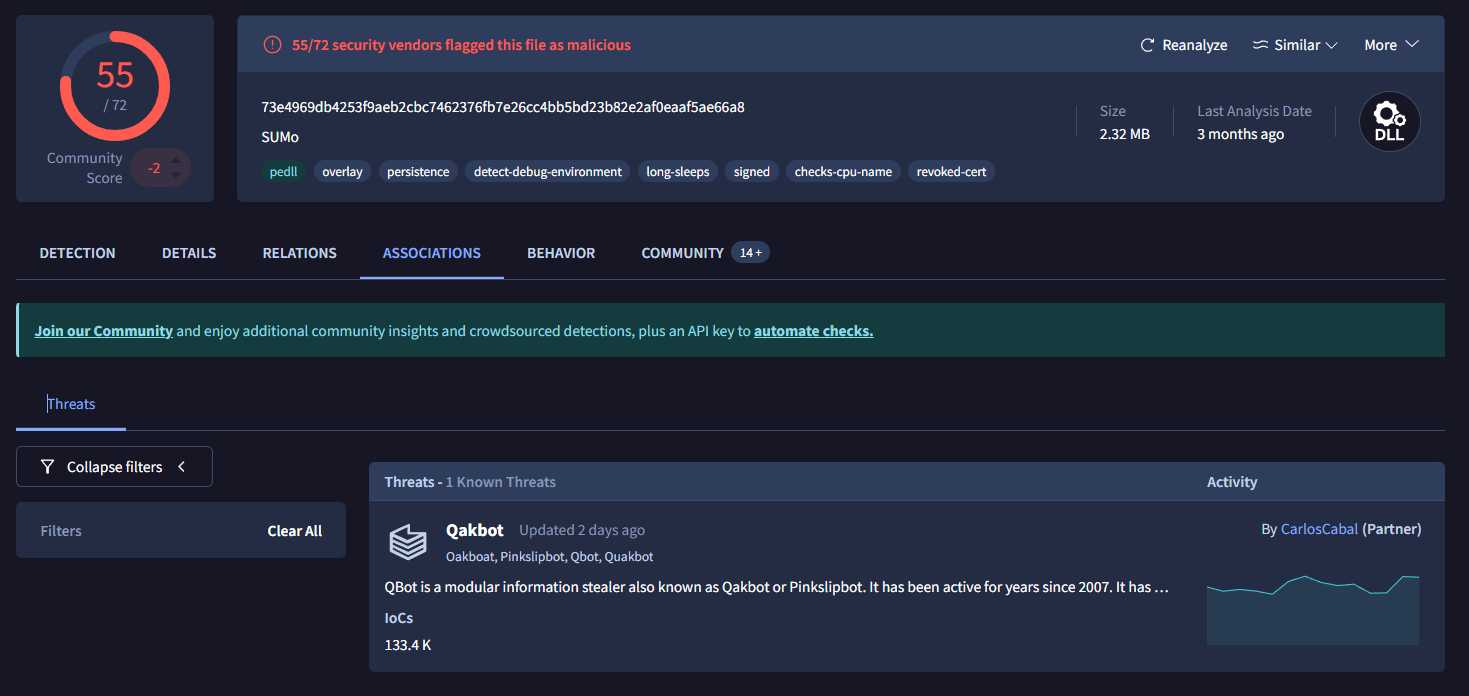Open the DETAILS tab
1469x696 pixels.
pos(189,253)
